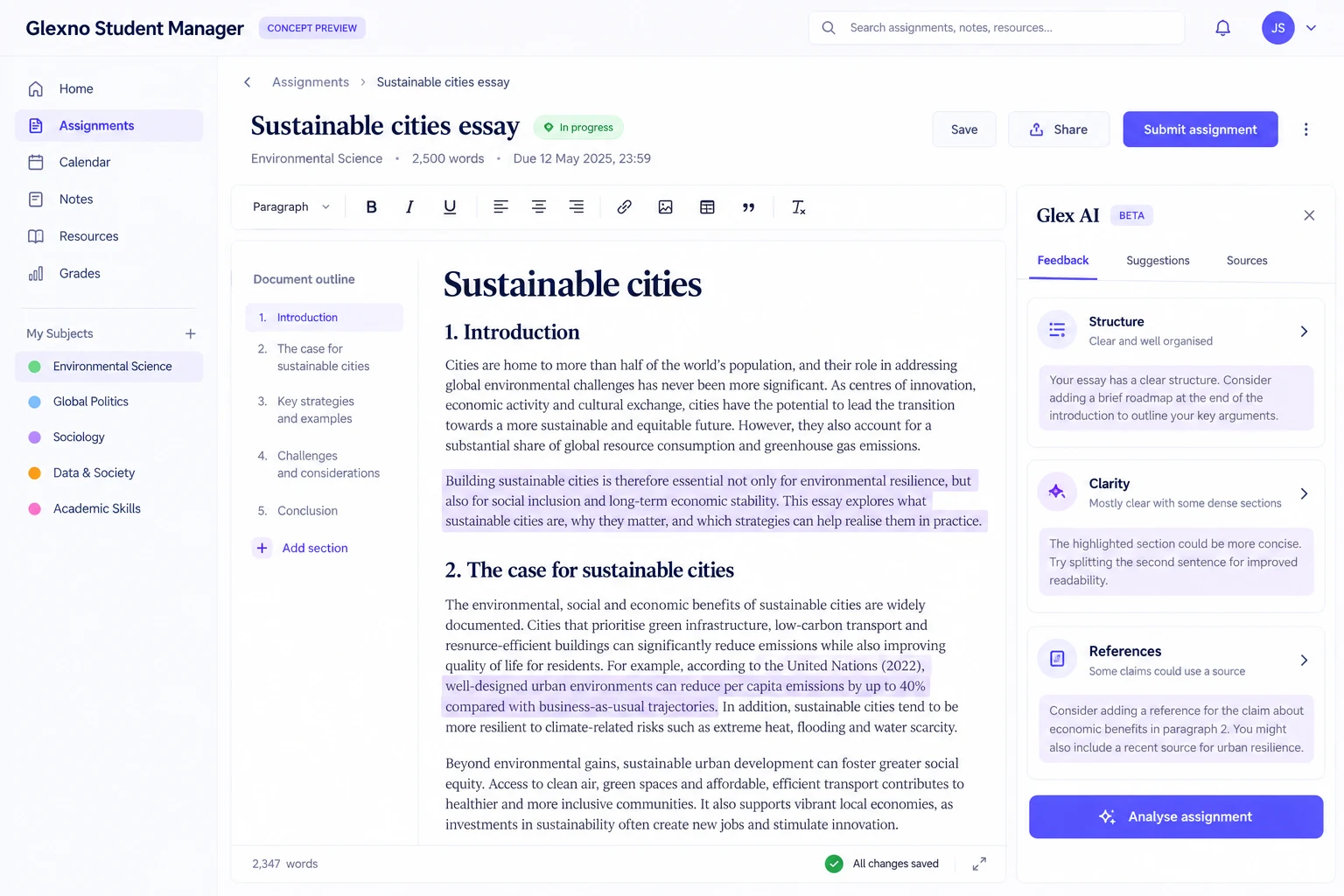Open Grades in the sidebar
The image size is (1344, 896).
click(108, 274)
